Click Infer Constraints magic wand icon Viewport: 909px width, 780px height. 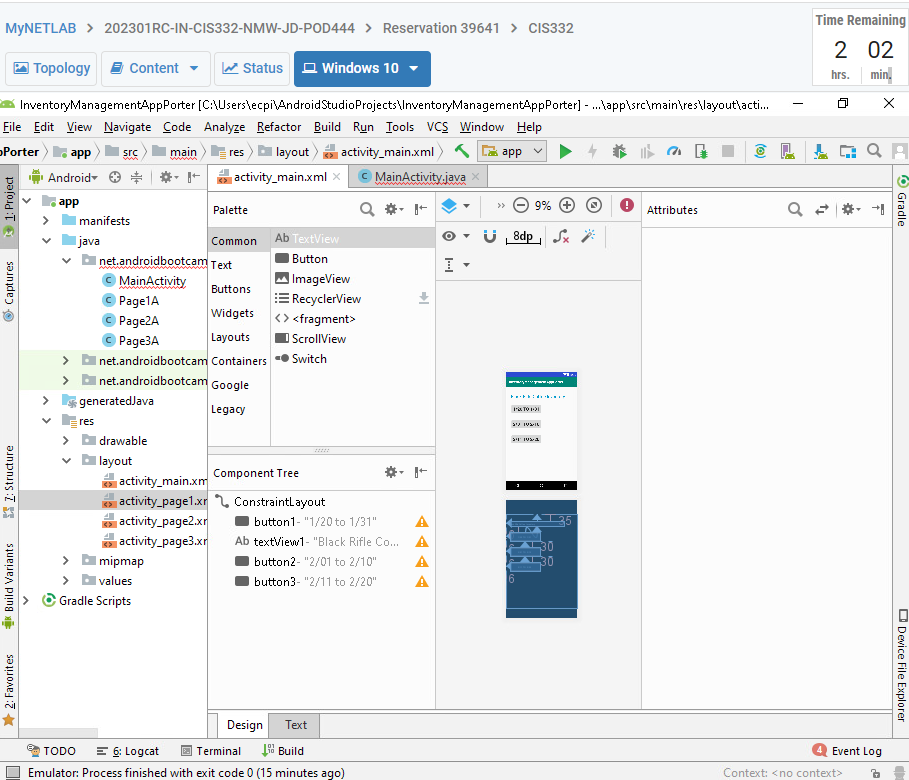click(588, 236)
